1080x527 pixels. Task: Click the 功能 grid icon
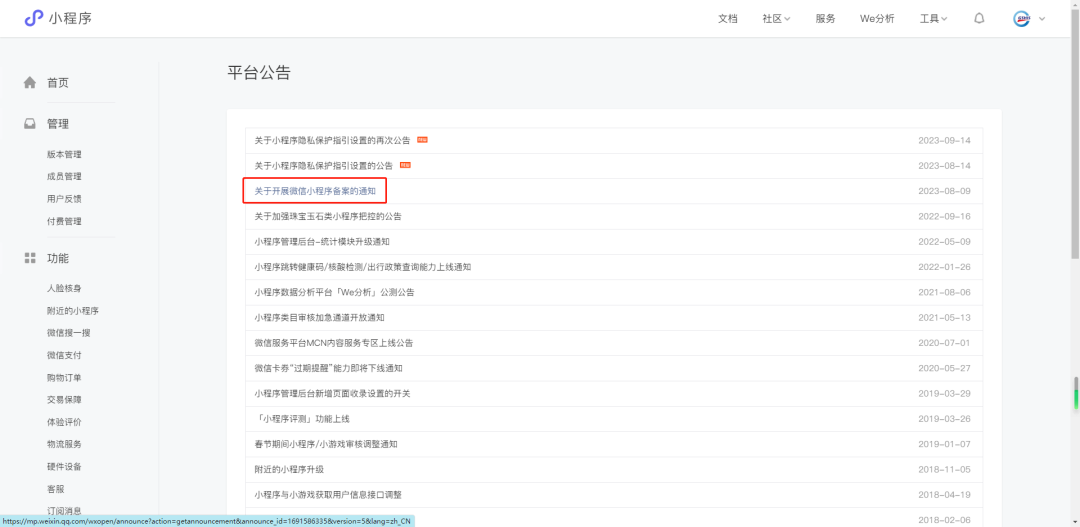[x=30, y=258]
